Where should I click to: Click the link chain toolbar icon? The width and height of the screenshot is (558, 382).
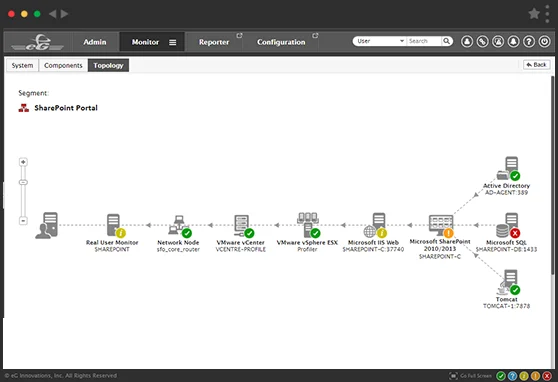pos(482,42)
